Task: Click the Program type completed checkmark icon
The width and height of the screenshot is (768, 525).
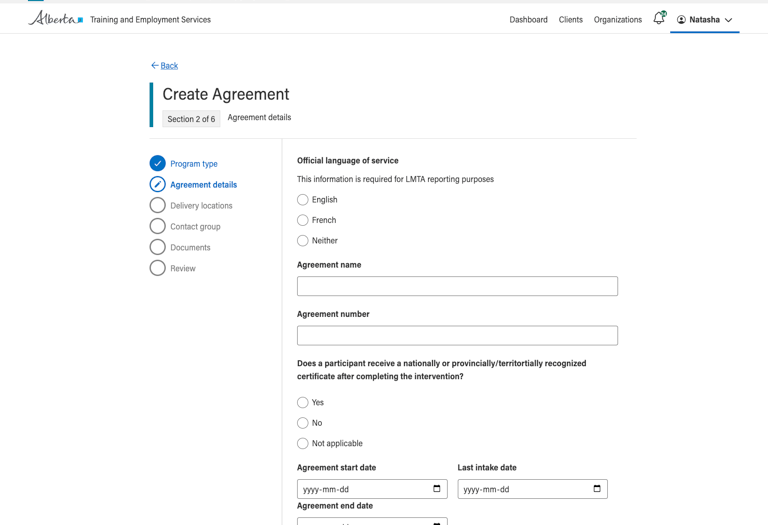Action: [x=157, y=163]
